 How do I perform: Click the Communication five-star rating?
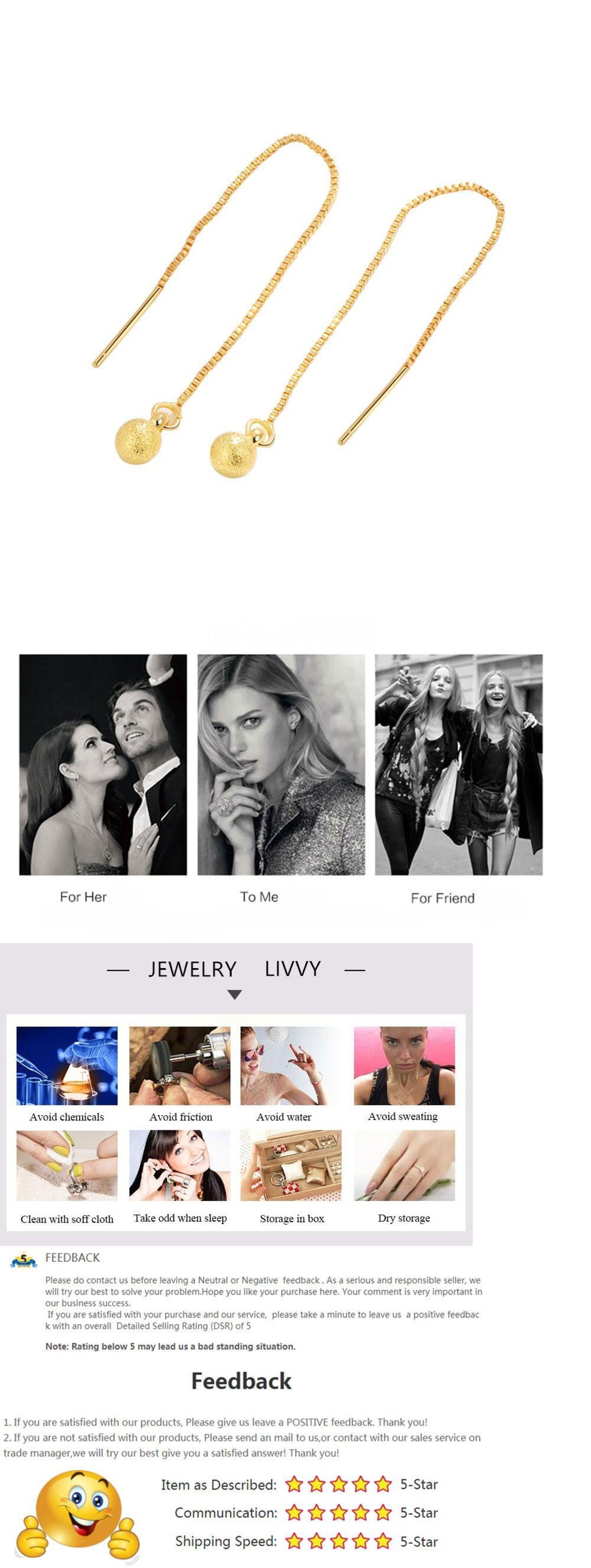coord(338,1512)
